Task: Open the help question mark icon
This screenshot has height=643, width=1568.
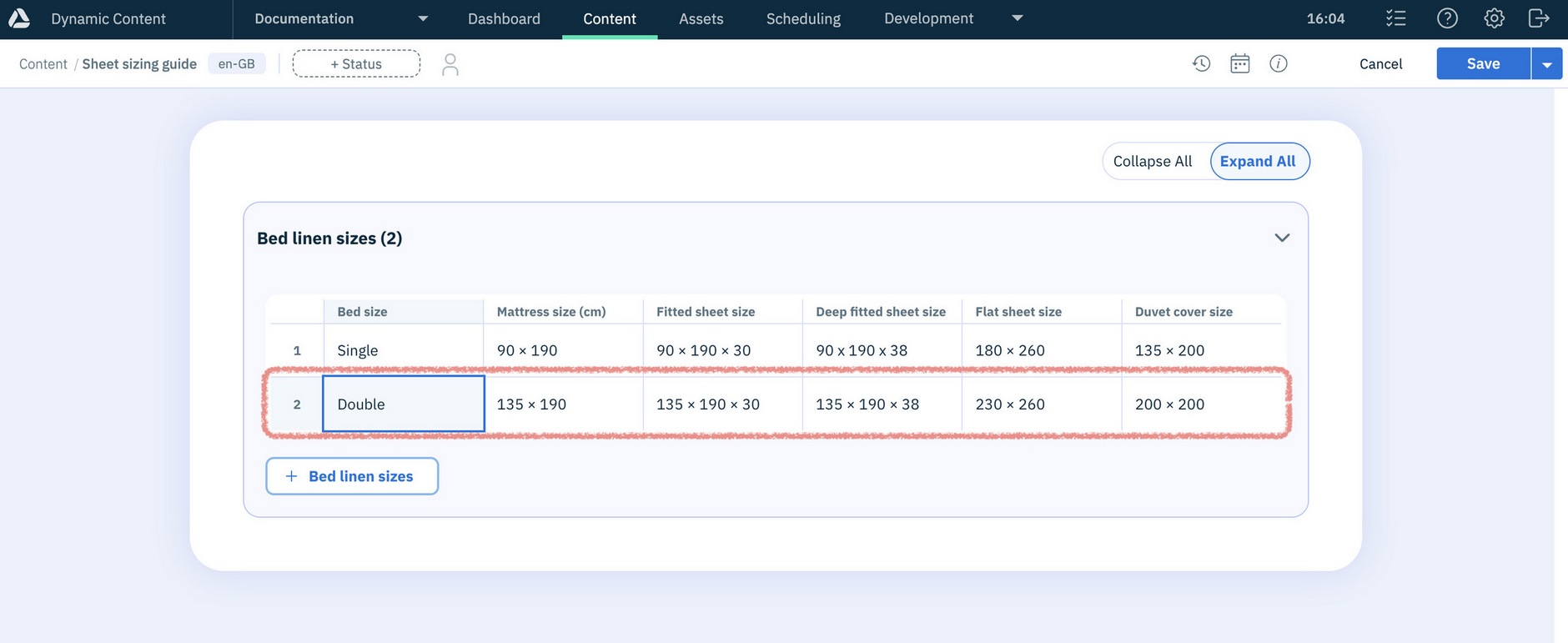Action: tap(1447, 18)
